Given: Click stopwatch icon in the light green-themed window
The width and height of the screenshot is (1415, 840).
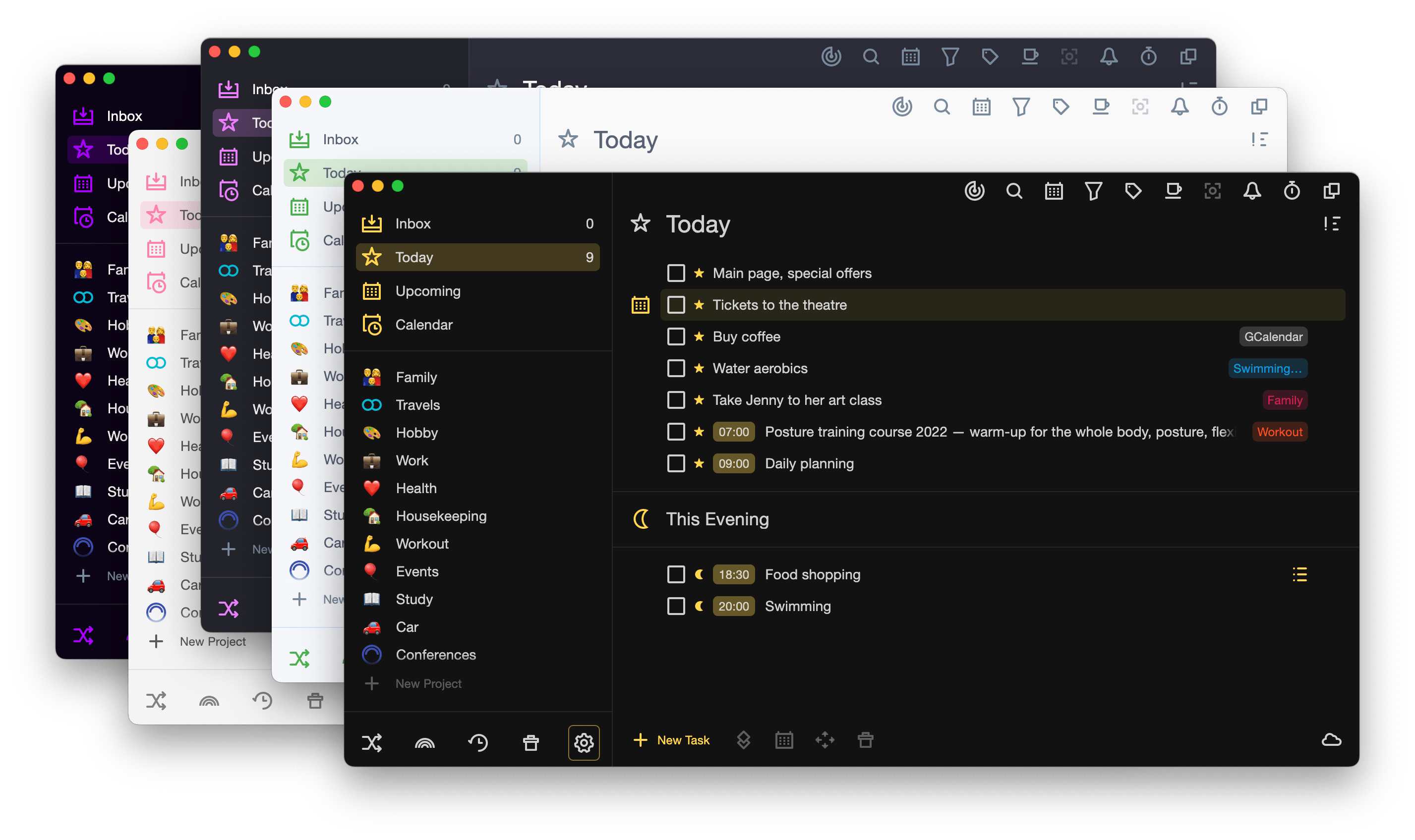Looking at the screenshot, I should [1219, 107].
